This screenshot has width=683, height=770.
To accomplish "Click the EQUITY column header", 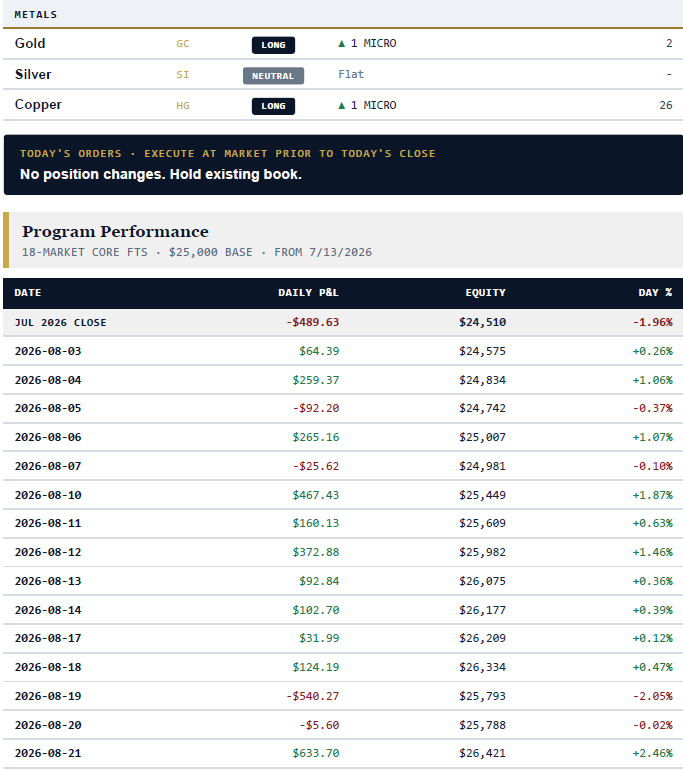I will 486,293.
